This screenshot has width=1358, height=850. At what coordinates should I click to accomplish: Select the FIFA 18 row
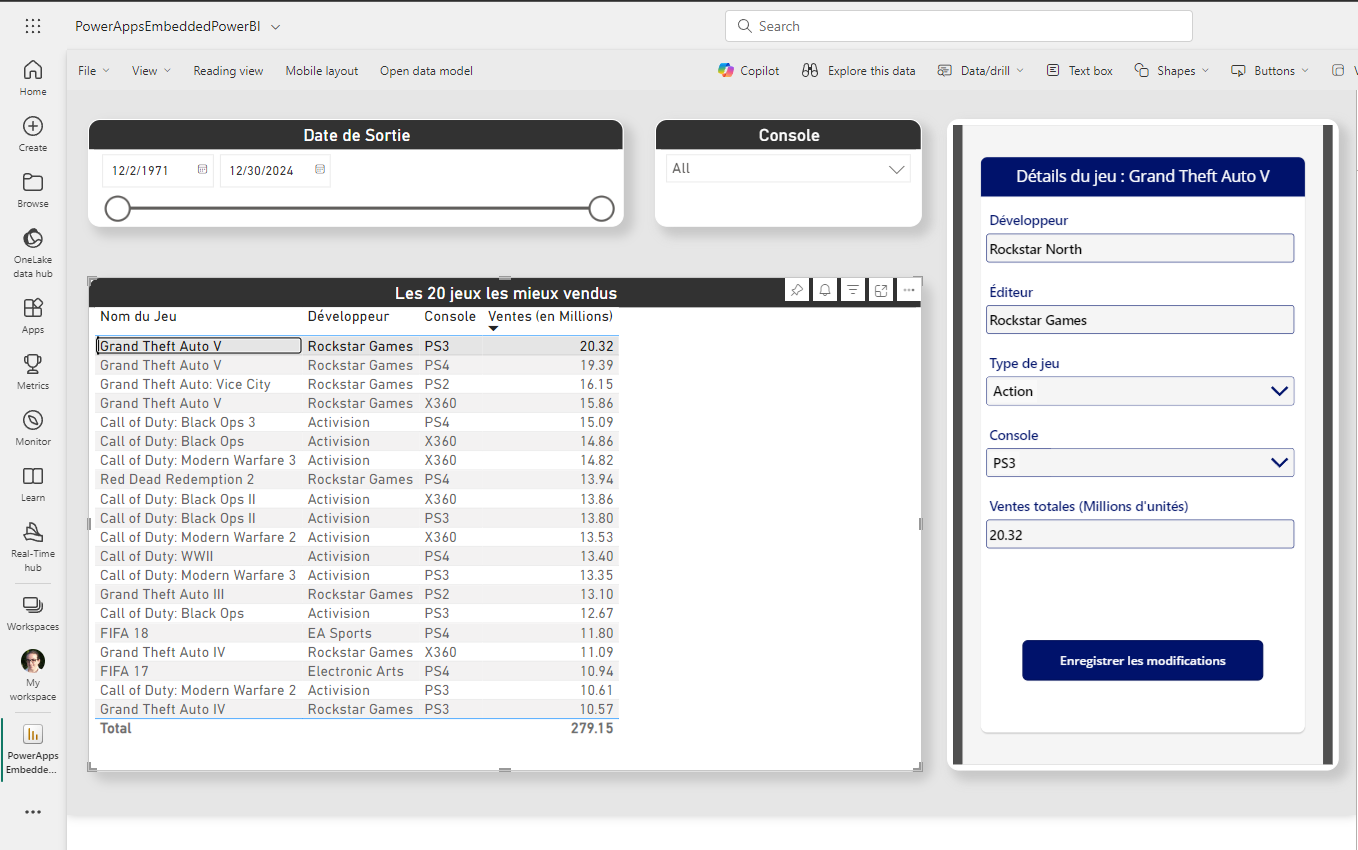357,633
